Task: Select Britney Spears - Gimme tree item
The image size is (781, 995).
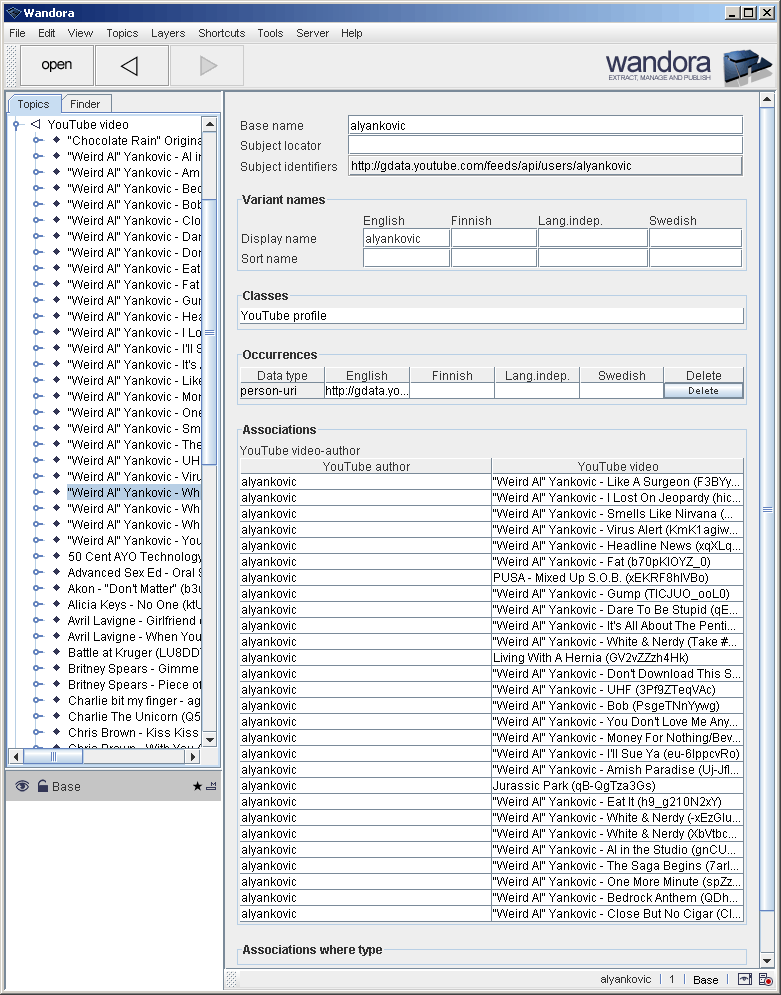Action: click(133, 669)
